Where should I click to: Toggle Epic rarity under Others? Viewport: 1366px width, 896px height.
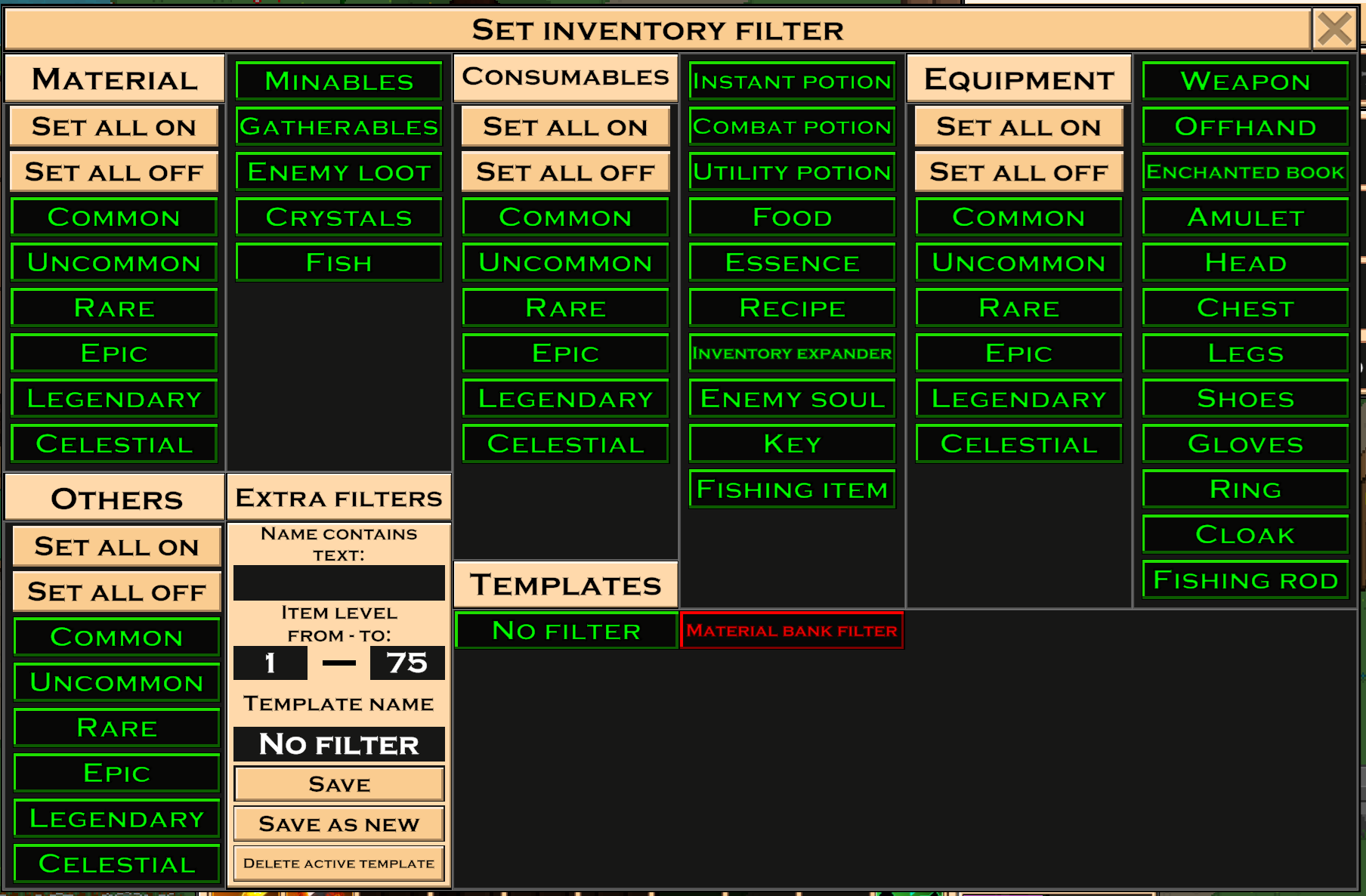pos(116,773)
